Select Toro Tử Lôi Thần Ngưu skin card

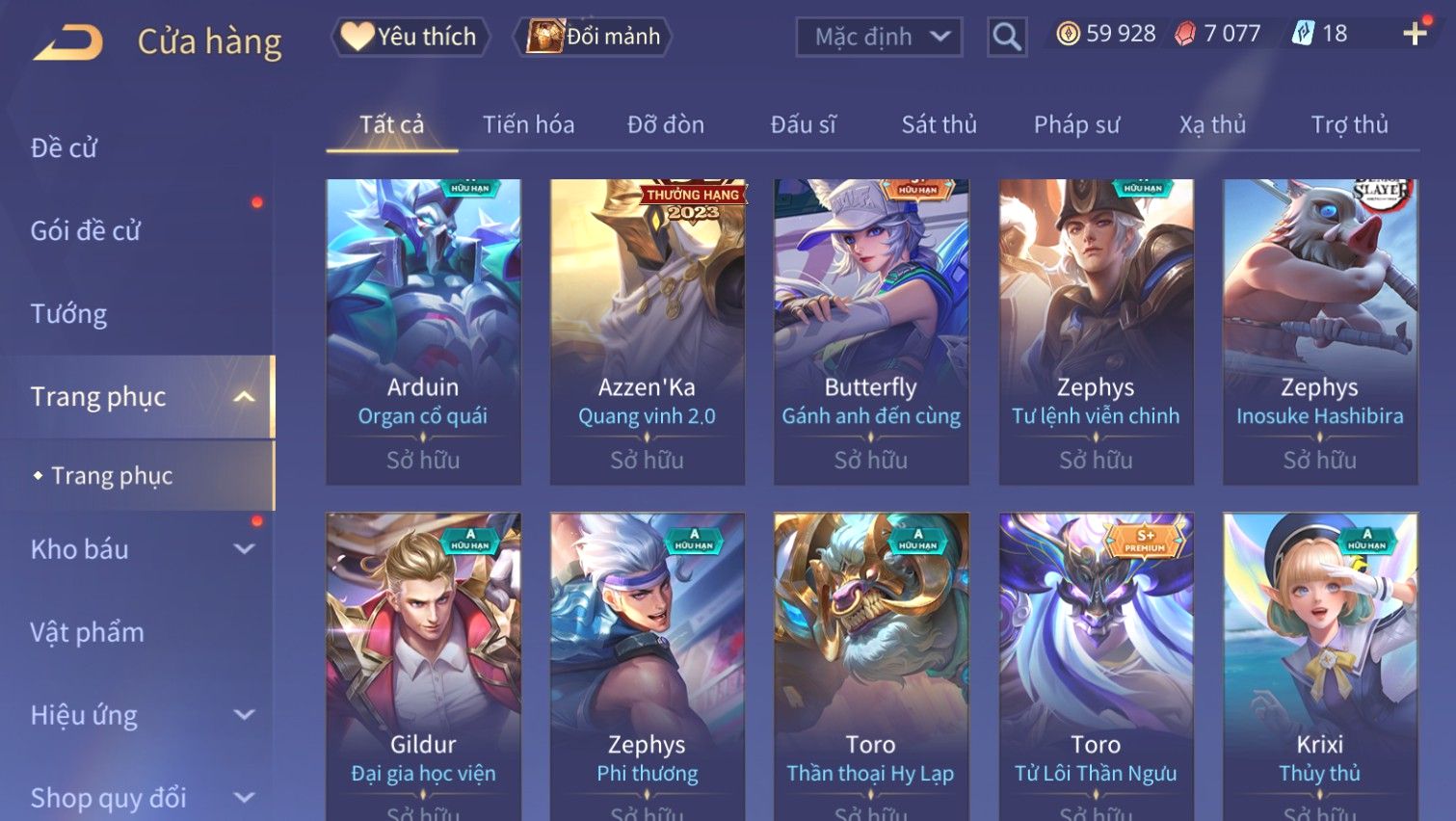point(1096,667)
